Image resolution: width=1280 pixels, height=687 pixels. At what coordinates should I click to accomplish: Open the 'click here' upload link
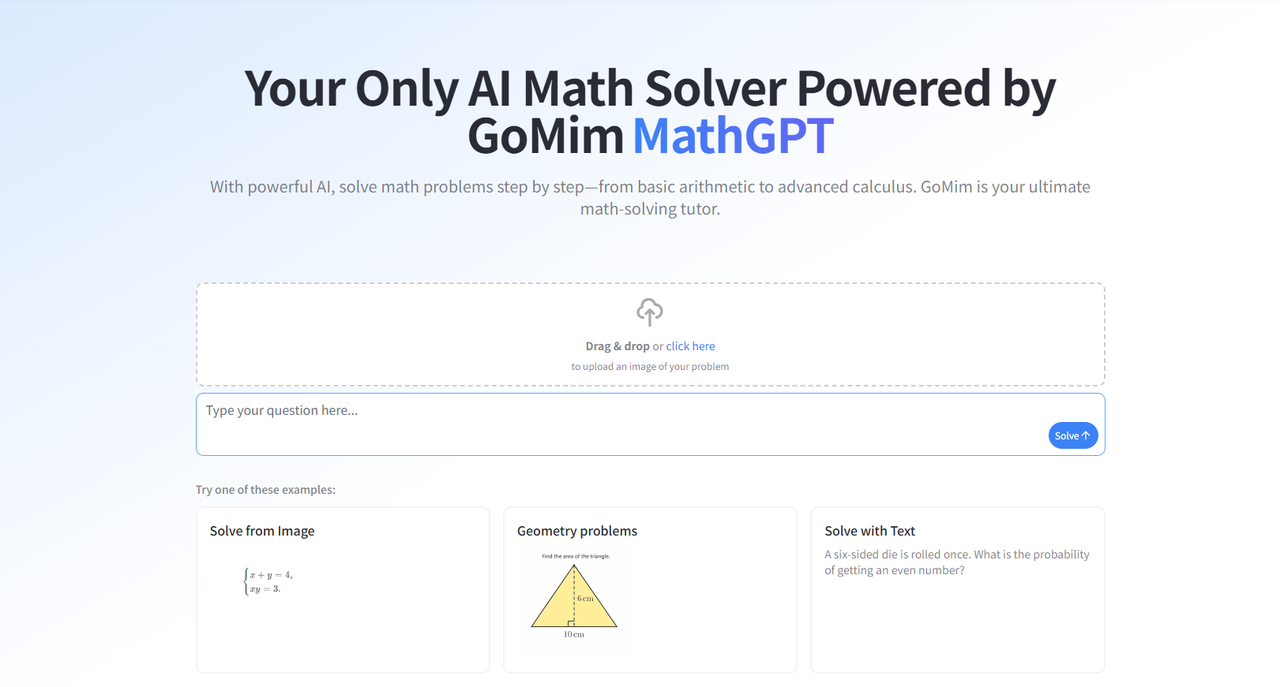pyautogui.click(x=690, y=346)
